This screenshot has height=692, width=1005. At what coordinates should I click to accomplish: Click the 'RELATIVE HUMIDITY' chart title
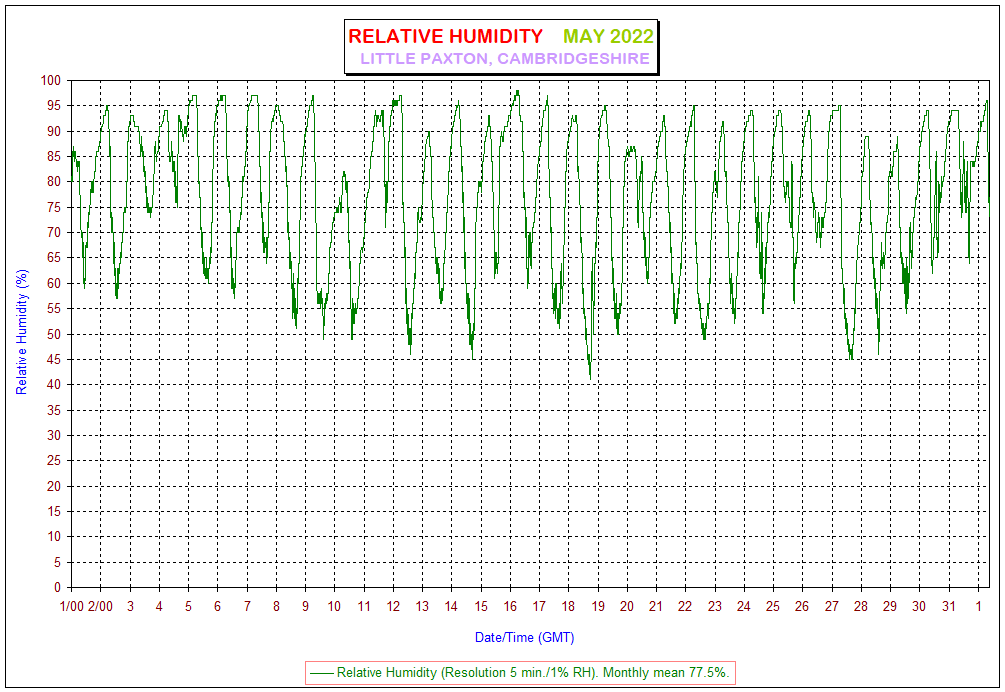click(445, 36)
